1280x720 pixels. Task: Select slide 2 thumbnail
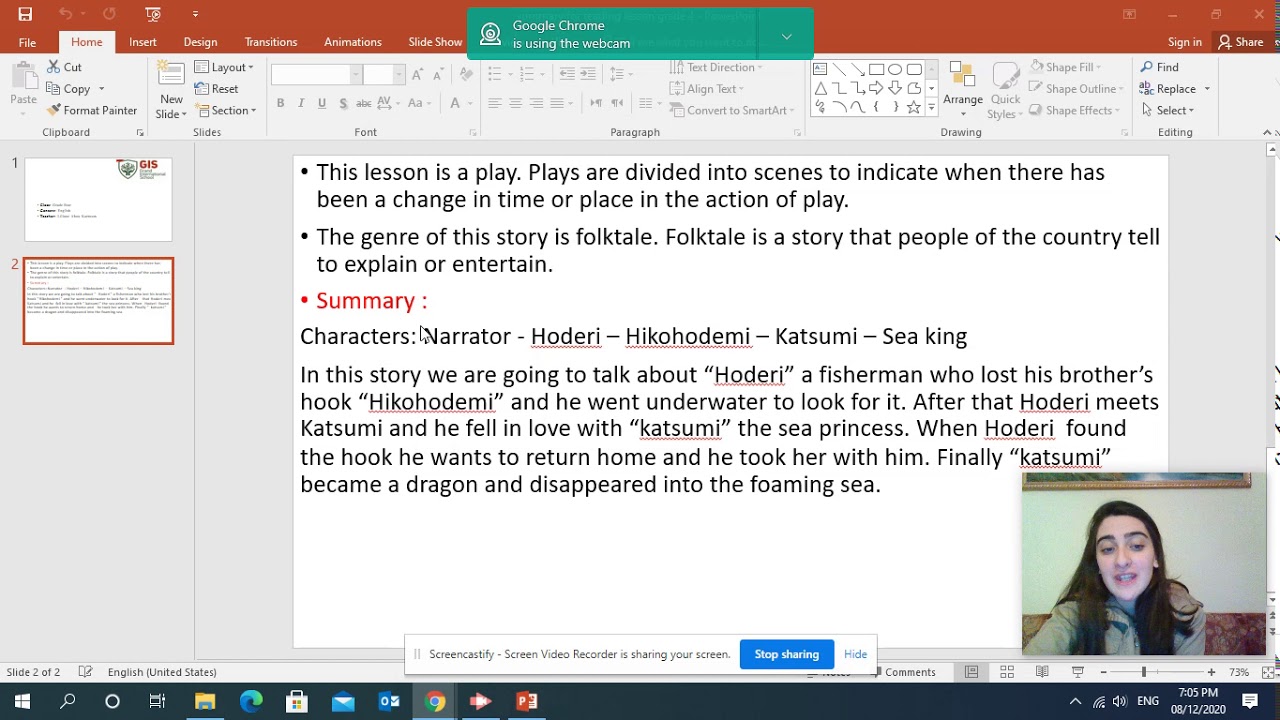pyautogui.click(x=98, y=301)
